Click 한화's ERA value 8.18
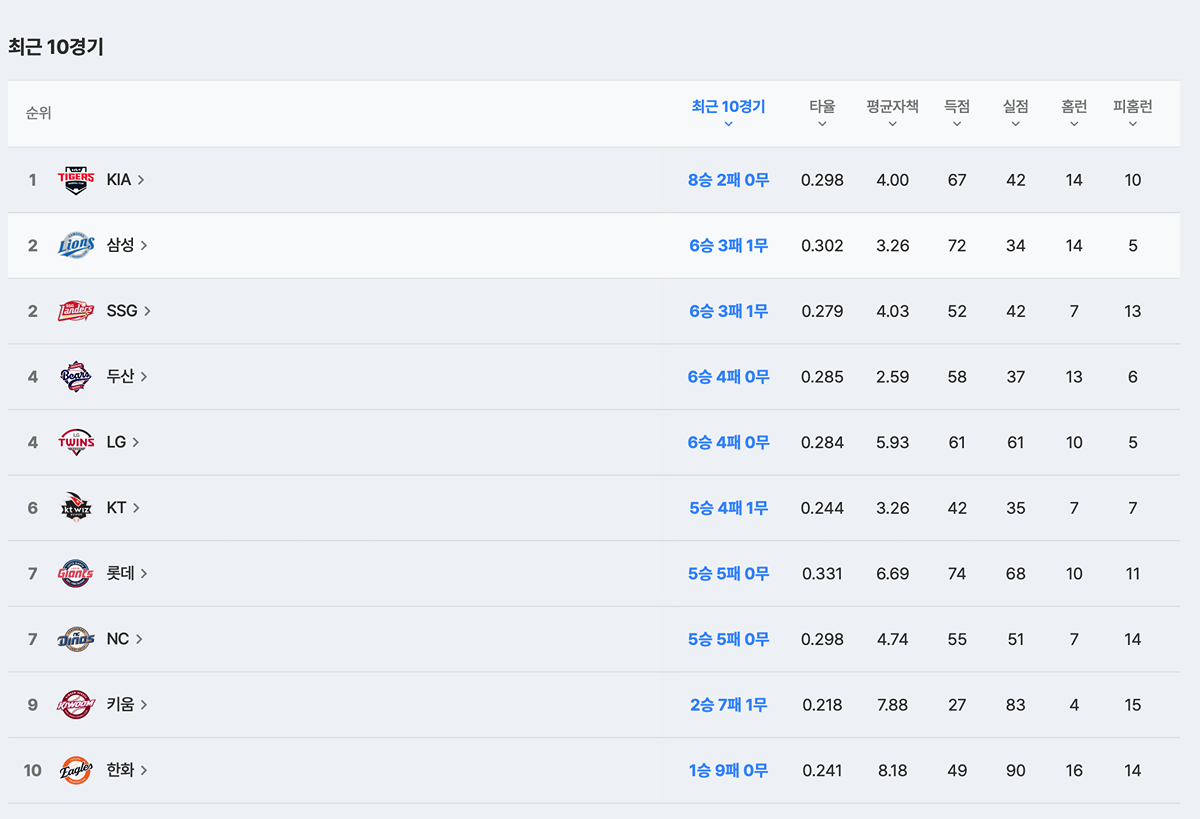The width and height of the screenshot is (1200, 819). pos(892,770)
